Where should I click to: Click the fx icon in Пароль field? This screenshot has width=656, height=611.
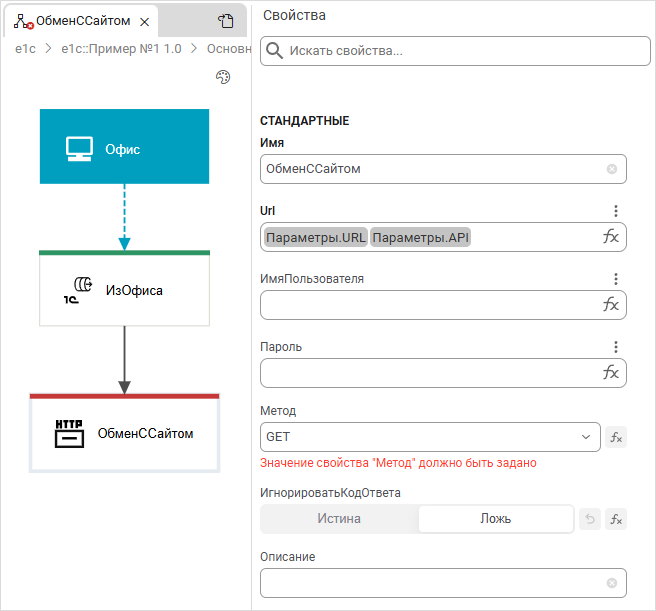tap(611, 373)
